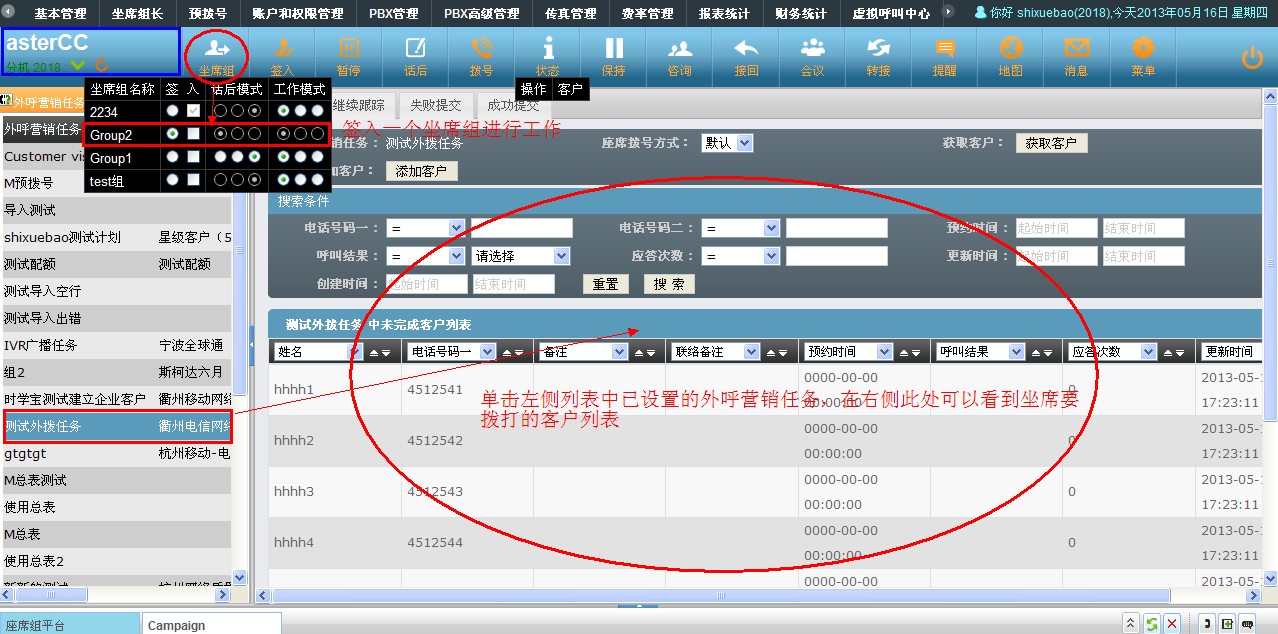Open the 消息 messages envelope icon
The width and height of the screenshot is (1278, 634).
click(x=1076, y=54)
